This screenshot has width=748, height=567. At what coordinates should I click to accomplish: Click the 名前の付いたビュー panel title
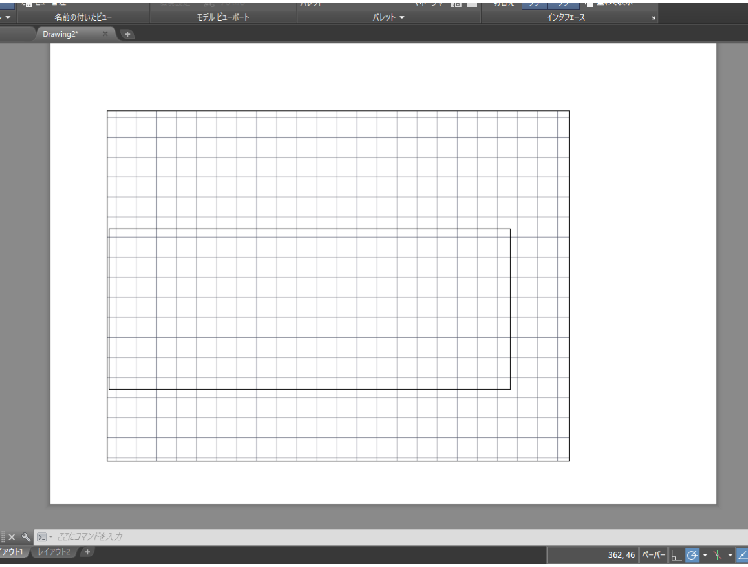83,17
